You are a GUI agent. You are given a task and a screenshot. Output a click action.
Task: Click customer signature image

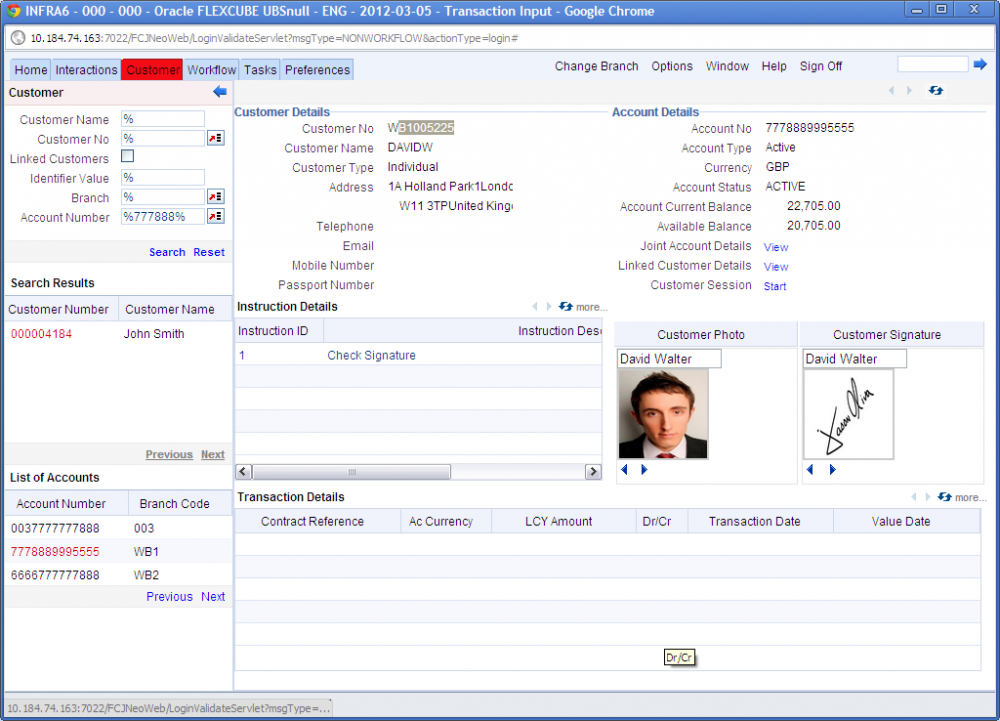(848, 414)
